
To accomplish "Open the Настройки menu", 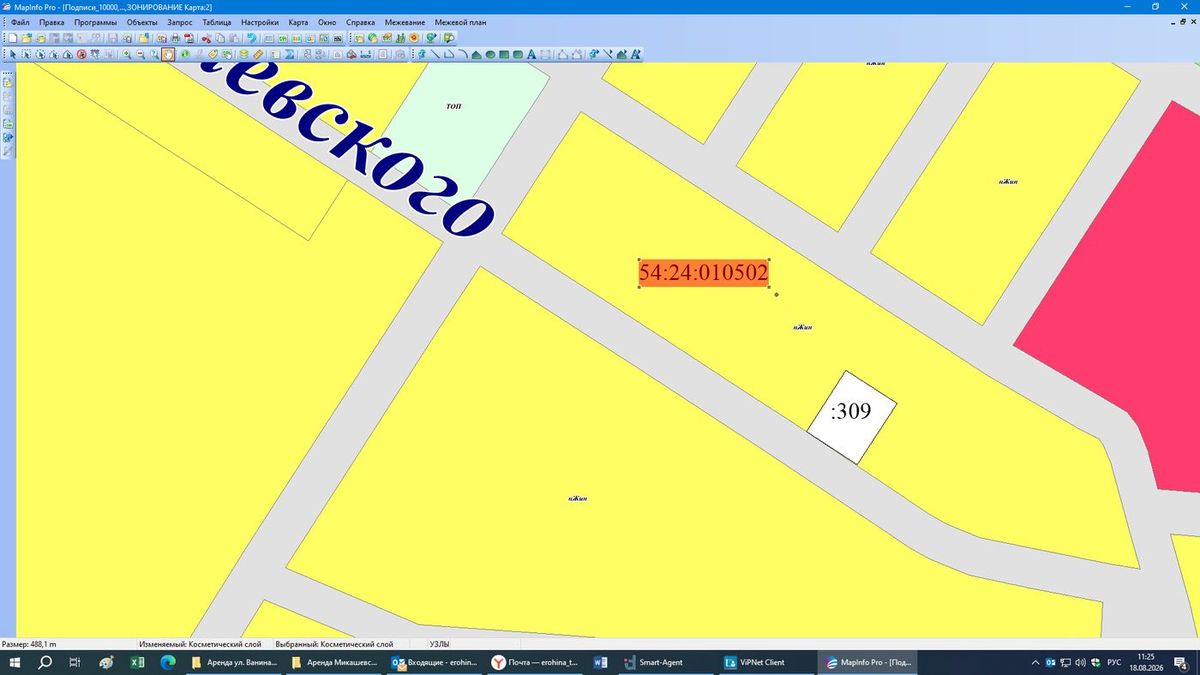I will (x=260, y=22).
